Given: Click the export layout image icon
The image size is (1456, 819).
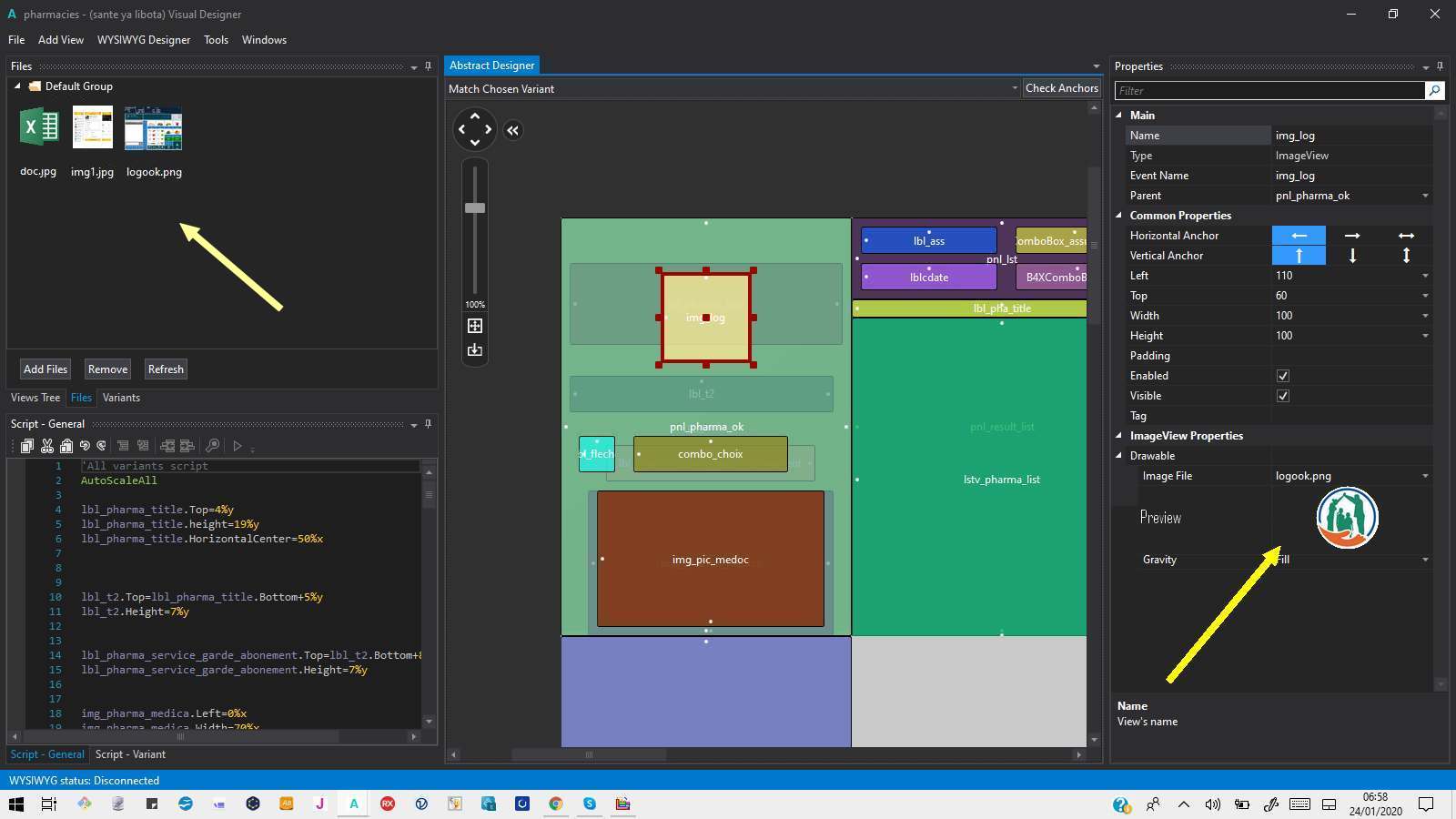Looking at the screenshot, I should tap(475, 350).
